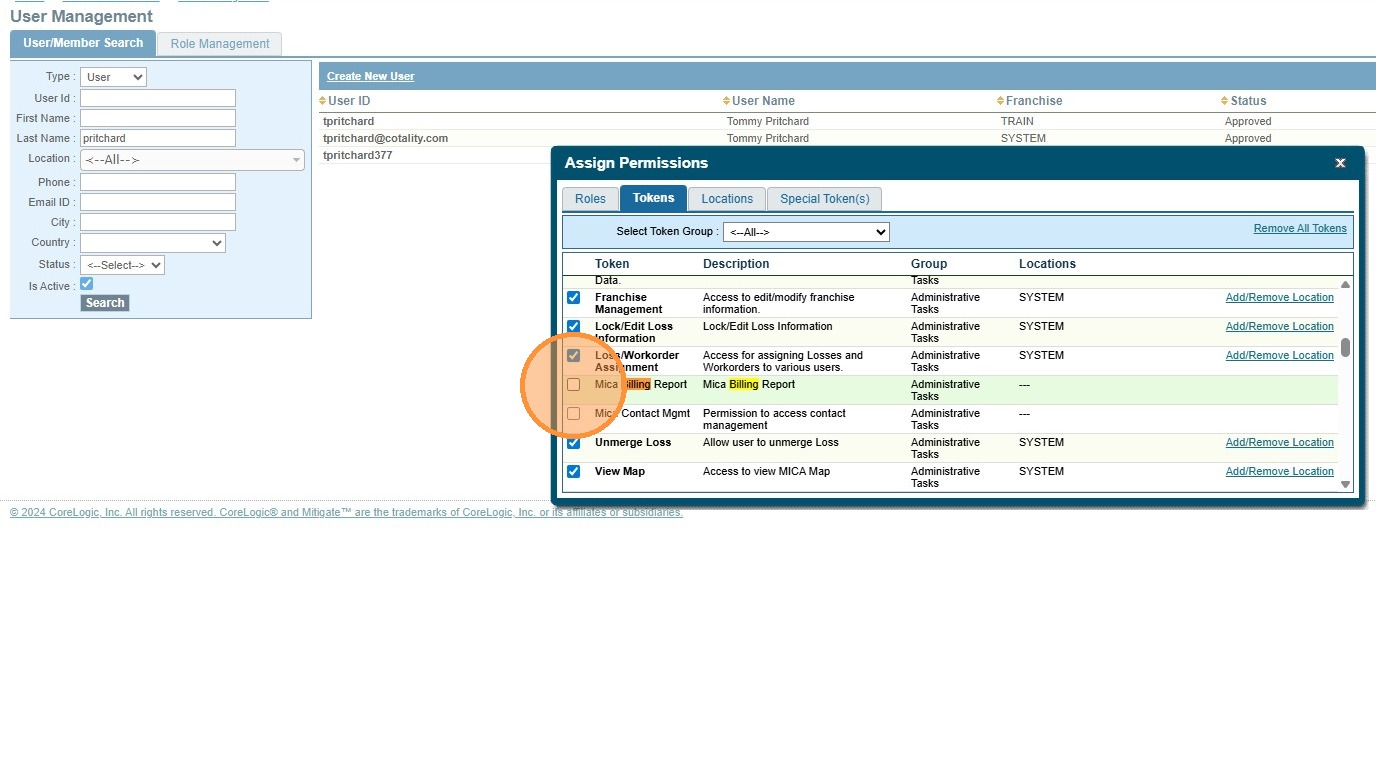Click the City input field
Screen dimensions: 1376x769
pyautogui.click(x=158, y=222)
